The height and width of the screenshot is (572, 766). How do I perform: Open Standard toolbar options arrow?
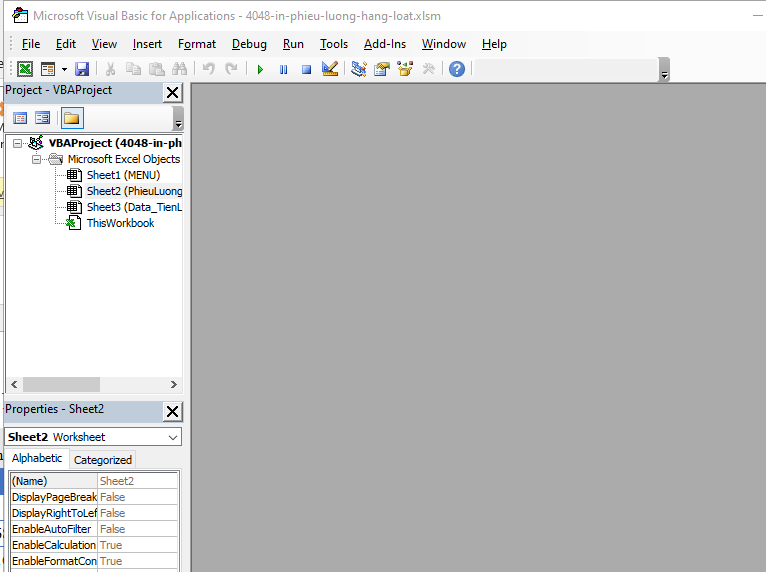pos(664,70)
